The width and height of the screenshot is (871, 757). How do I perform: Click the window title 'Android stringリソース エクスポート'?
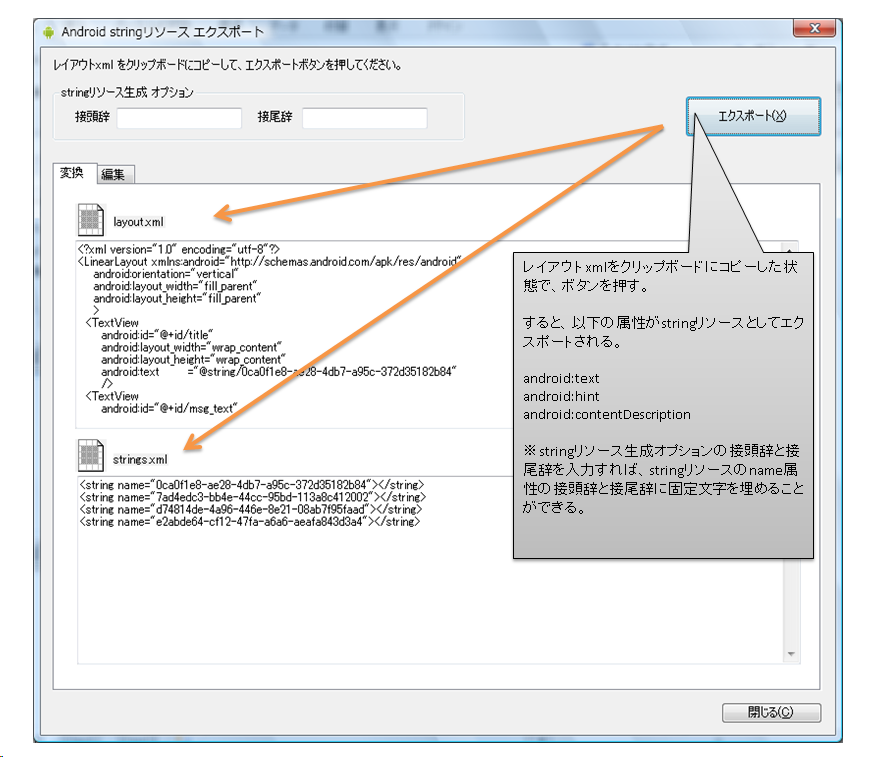(x=162, y=31)
